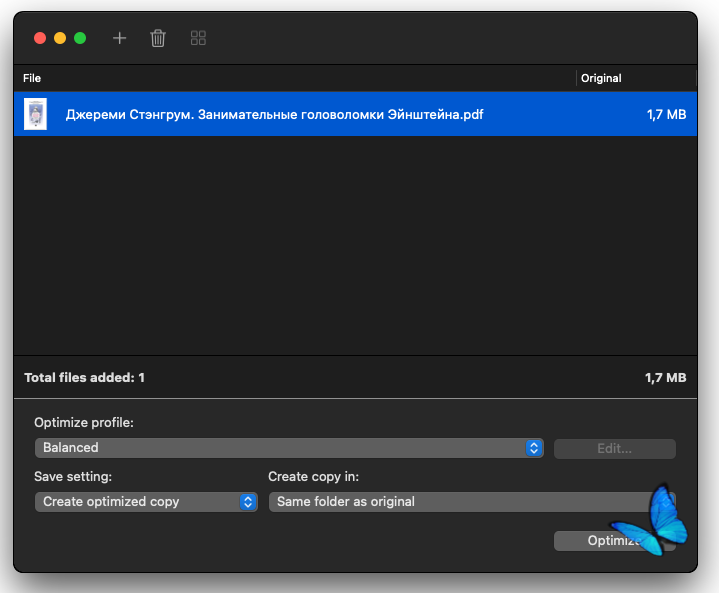The width and height of the screenshot is (719, 593).
Task: Open the Optimize profile dropdown showing Balanced
Action: pyautogui.click(x=288, y=448)
